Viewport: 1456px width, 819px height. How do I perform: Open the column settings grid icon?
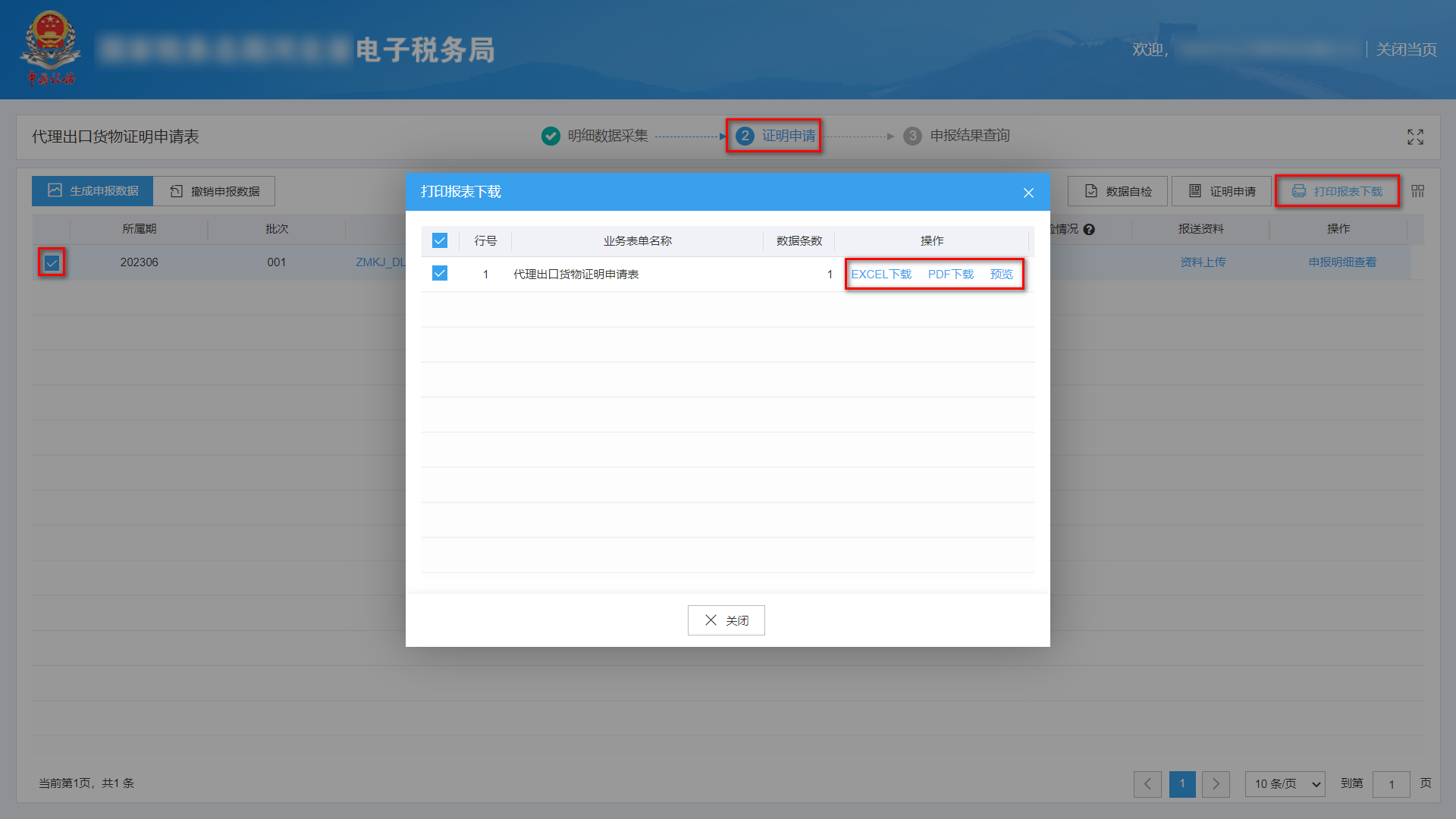1417,191
